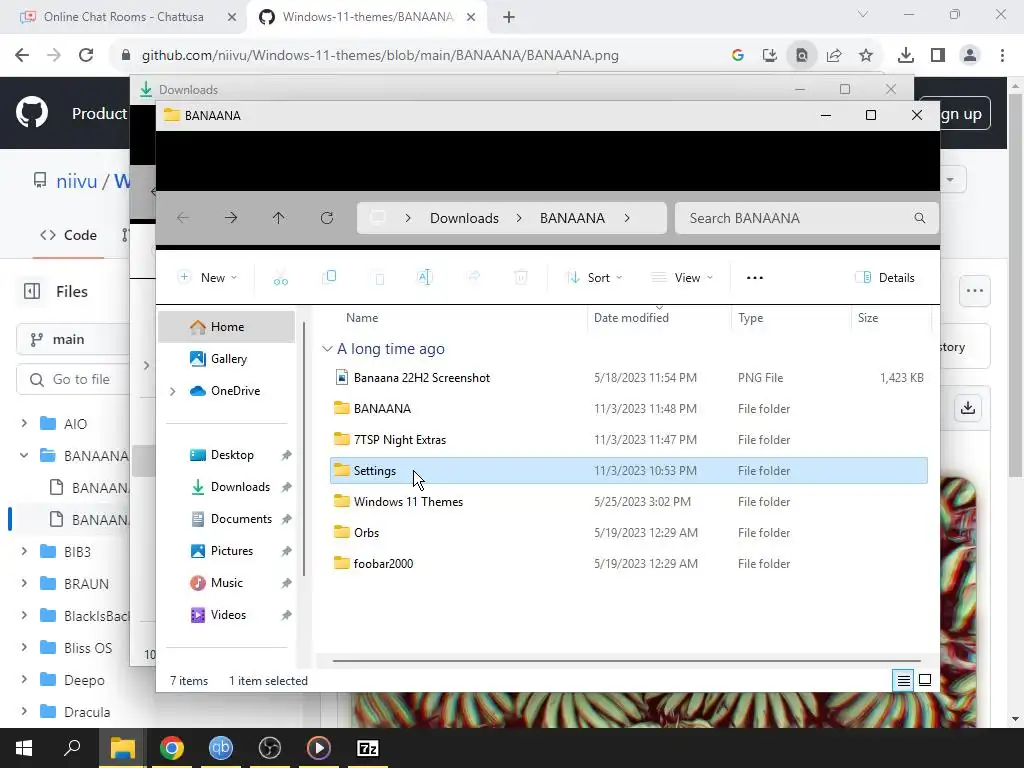Open OBS Studio from taskbar
The height and width of the screenshot is (768, 1024).
pyautogui.click(x=270, y=748)
